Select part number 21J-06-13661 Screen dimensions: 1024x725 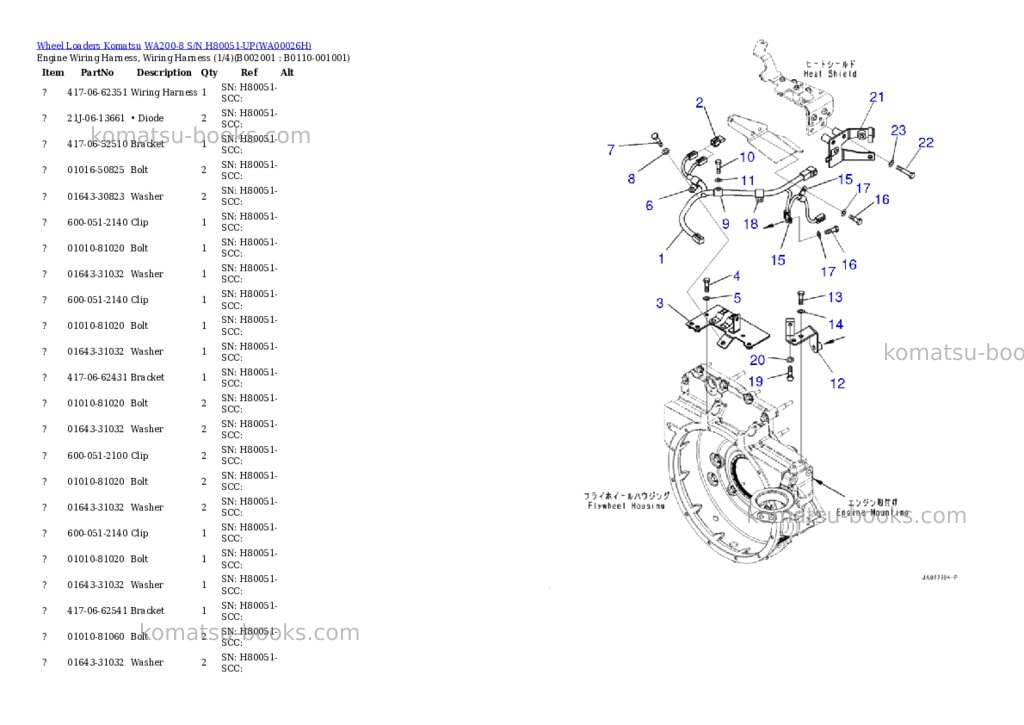96,118
